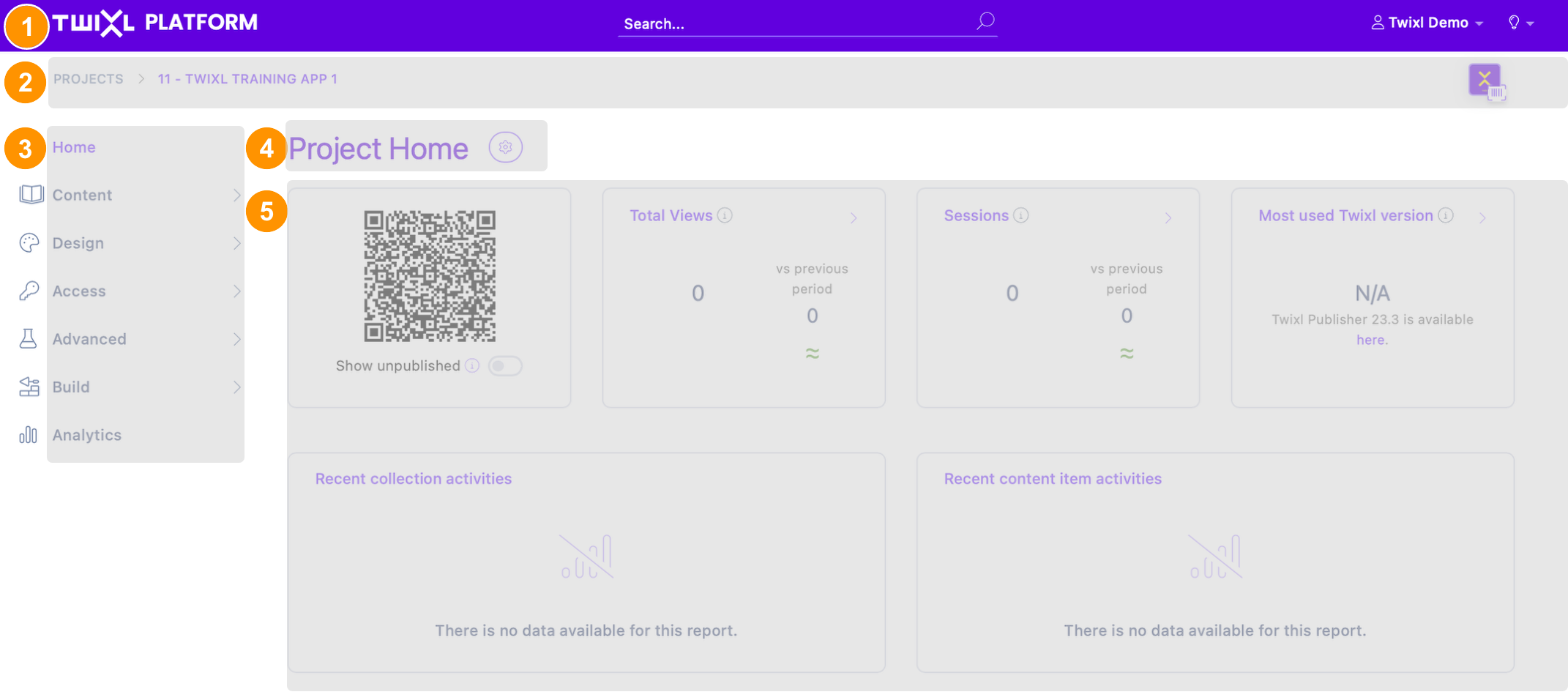Toggle the Show unpublished switch
Viewport: 1568px width, 700px height.
point(505,365)
